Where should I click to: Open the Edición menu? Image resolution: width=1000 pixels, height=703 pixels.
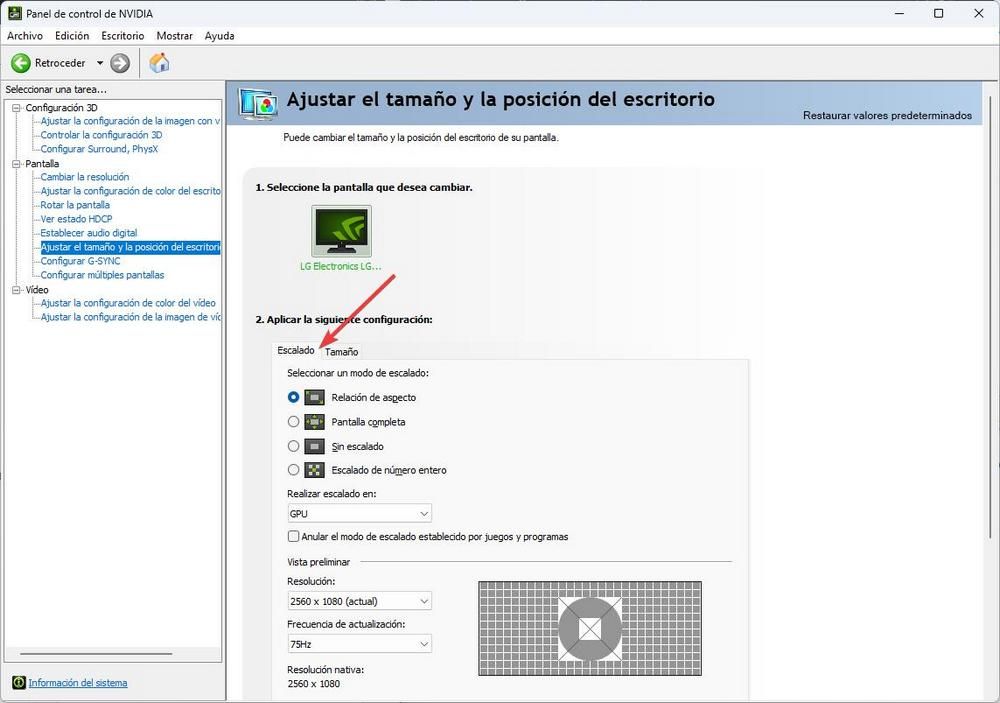click(x=72, y=36)
